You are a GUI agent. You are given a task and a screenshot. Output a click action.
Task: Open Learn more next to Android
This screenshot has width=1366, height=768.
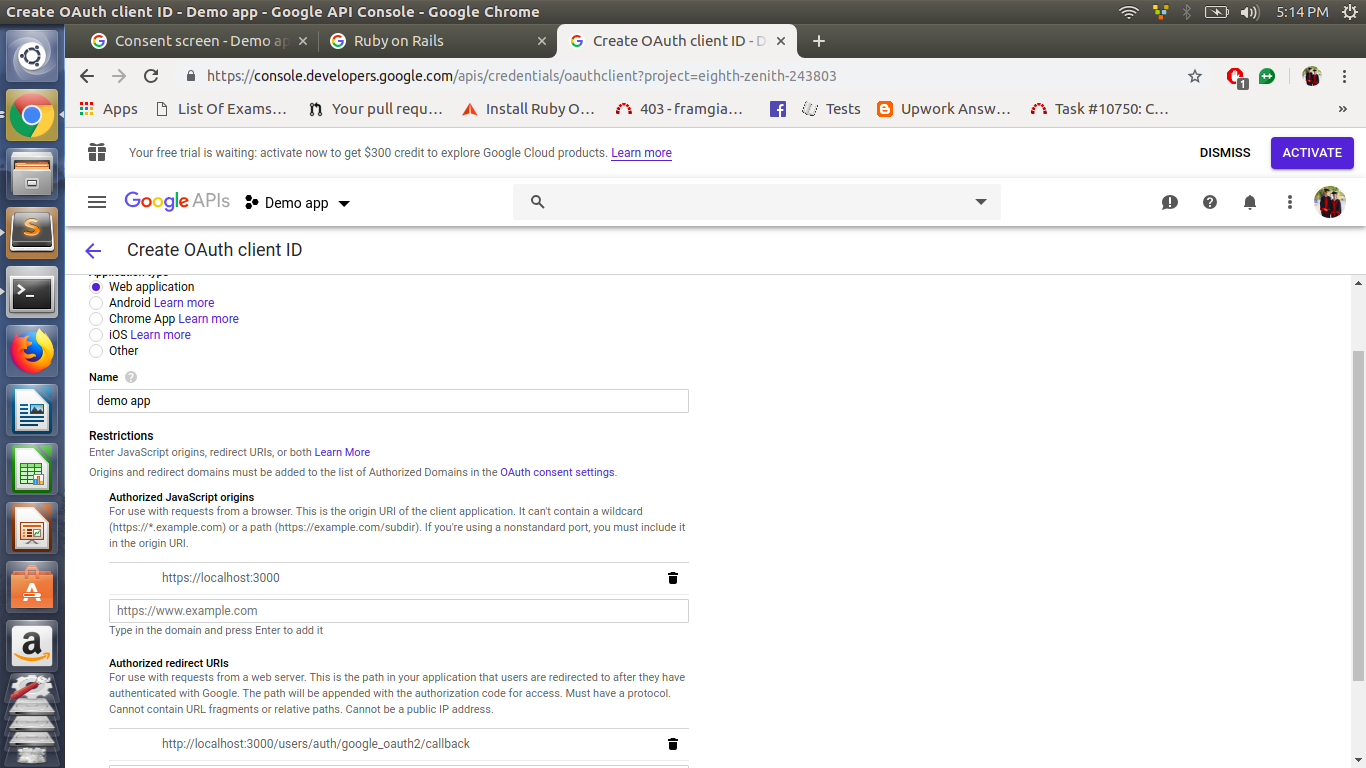pyautogui.click(x=184, y=303)
